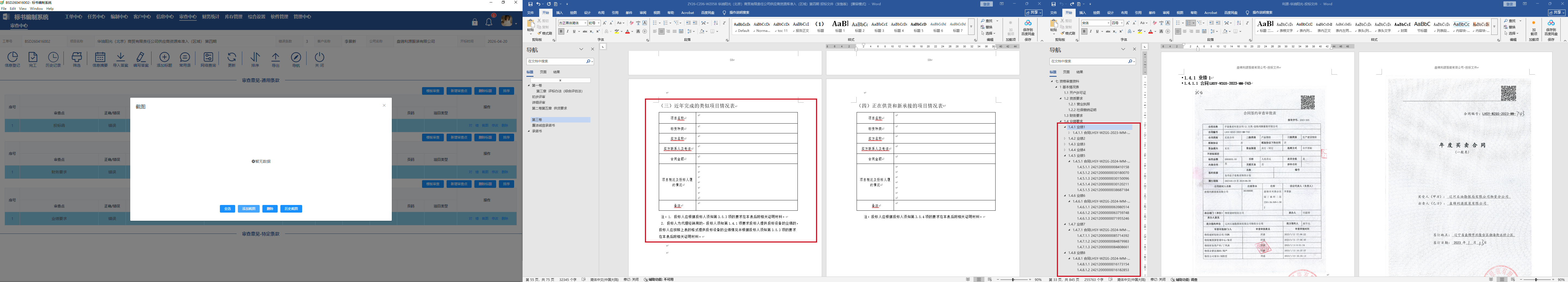Open 历史记录 from the review toolbar
Viewport: 1568px width, 282px height.
[x=54, y=59]
